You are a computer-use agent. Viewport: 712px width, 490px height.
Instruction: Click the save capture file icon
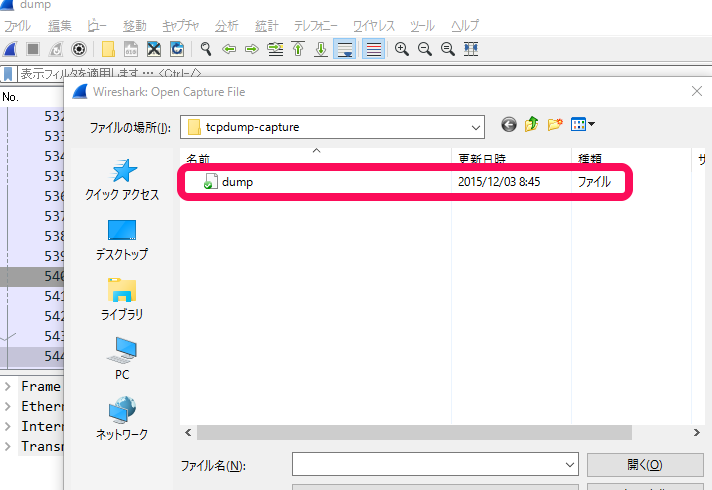131,49
